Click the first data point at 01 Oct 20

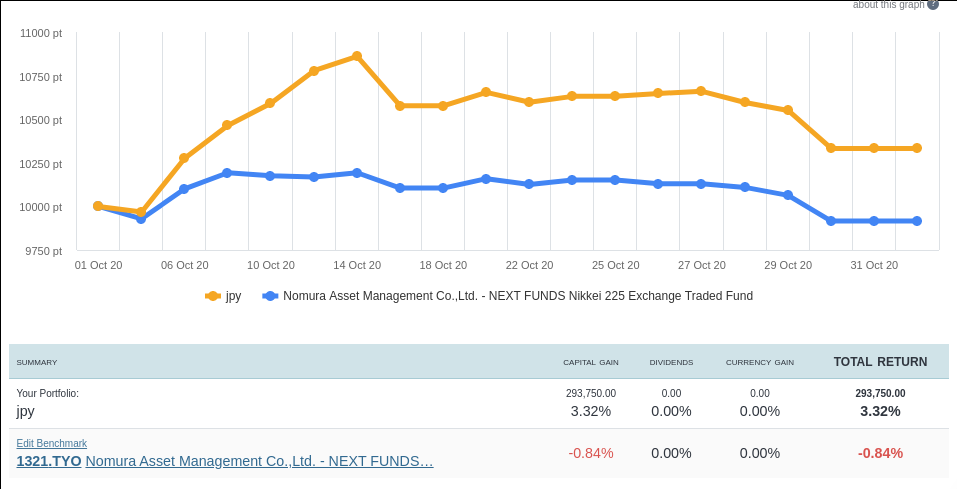[x=98, y=206]
